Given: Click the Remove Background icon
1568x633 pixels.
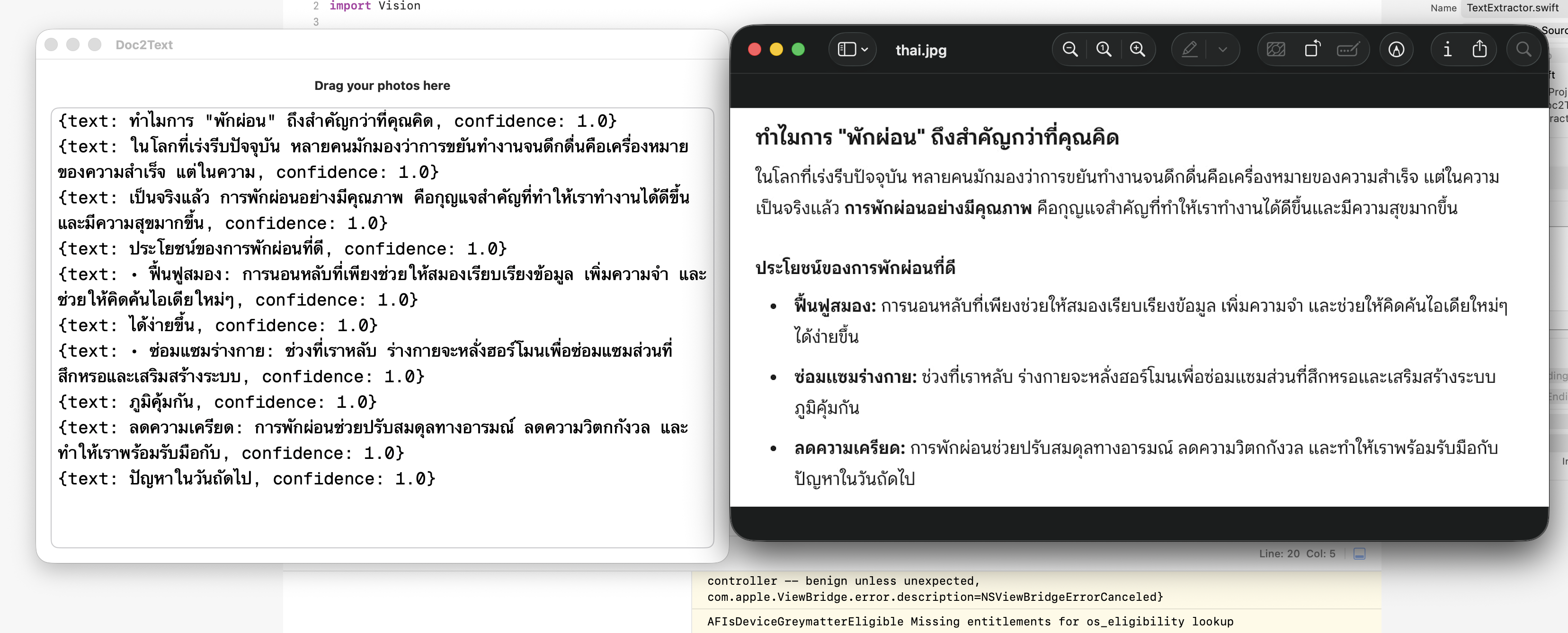Looking at the screenshot, I should click(x=1276, y=49).
